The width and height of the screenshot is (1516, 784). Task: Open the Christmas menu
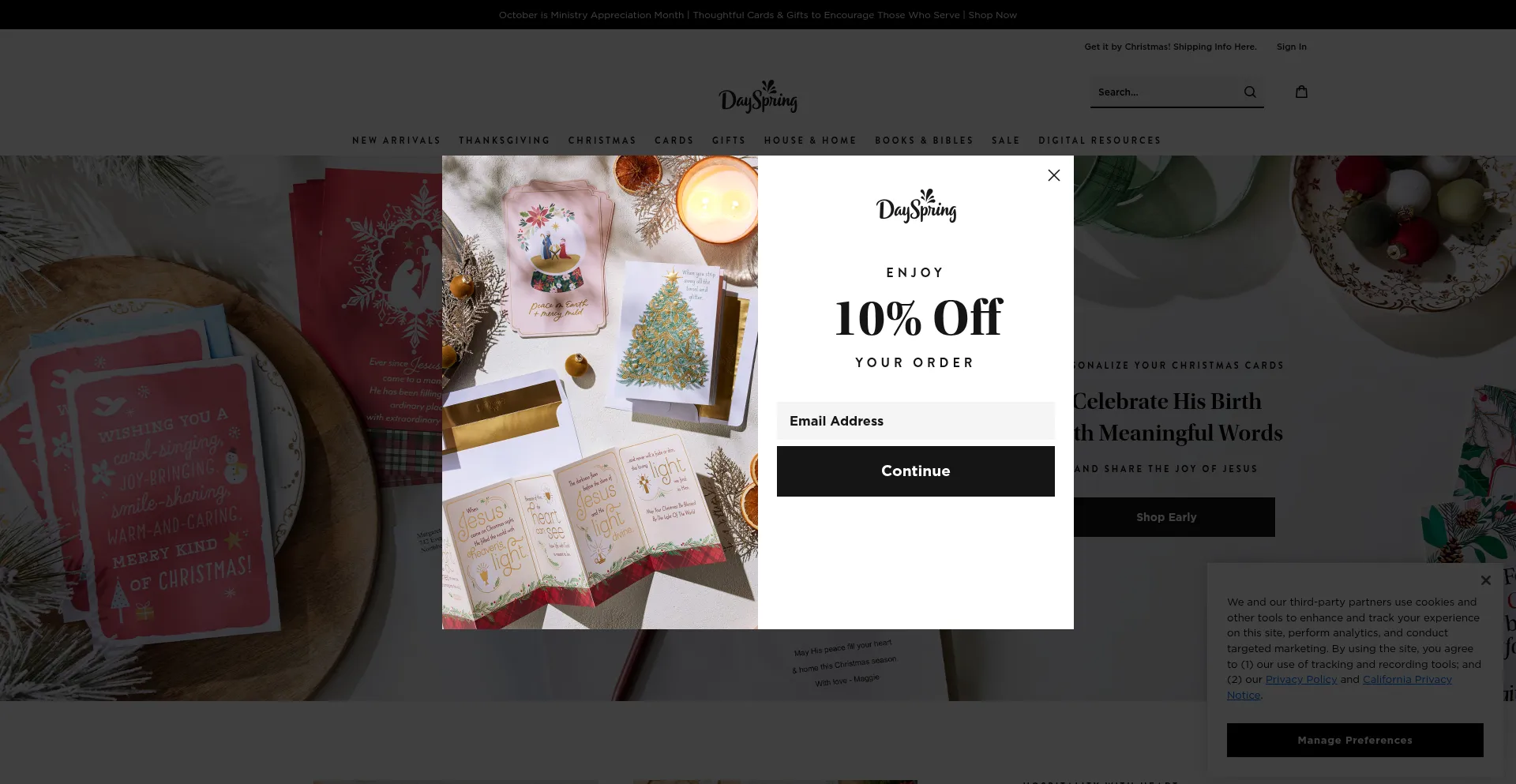point(602,141)
